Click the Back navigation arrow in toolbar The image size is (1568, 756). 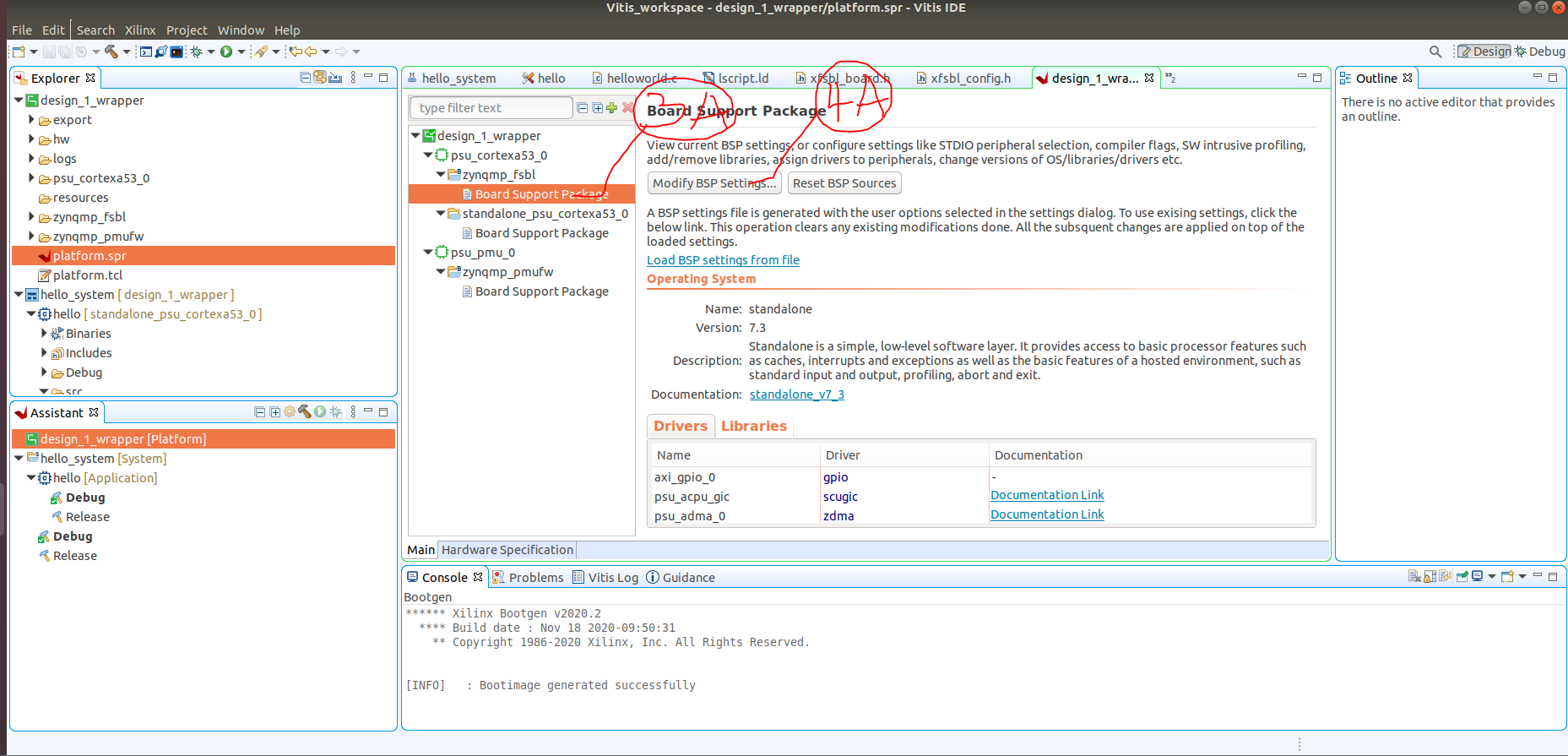click(x=311, y=52)
